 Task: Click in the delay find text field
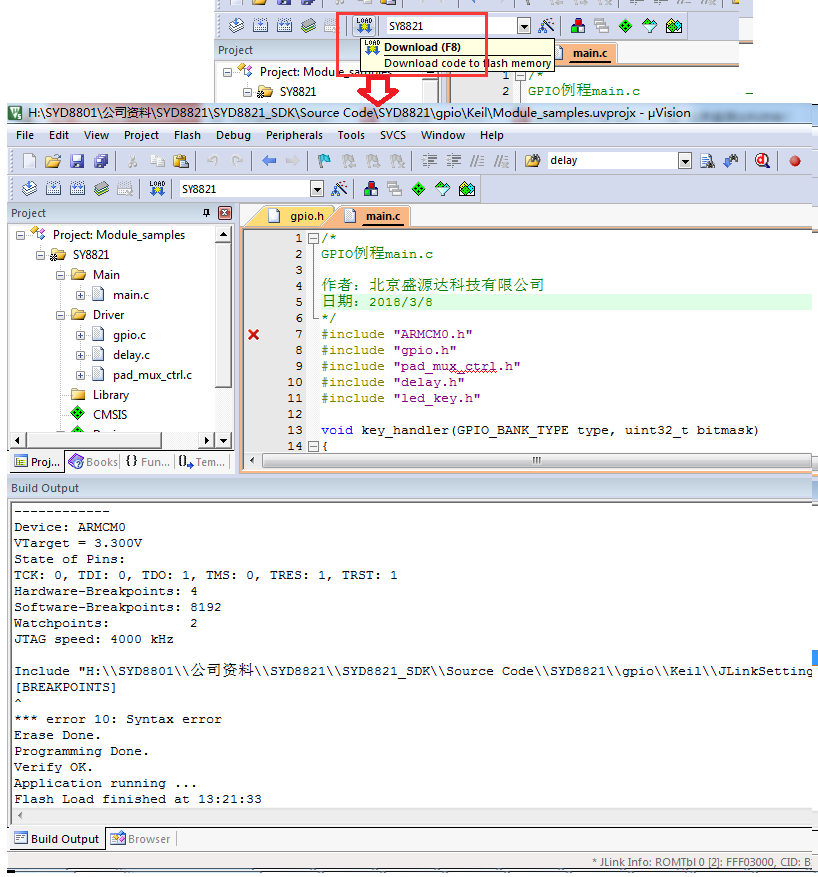[613, 161]
